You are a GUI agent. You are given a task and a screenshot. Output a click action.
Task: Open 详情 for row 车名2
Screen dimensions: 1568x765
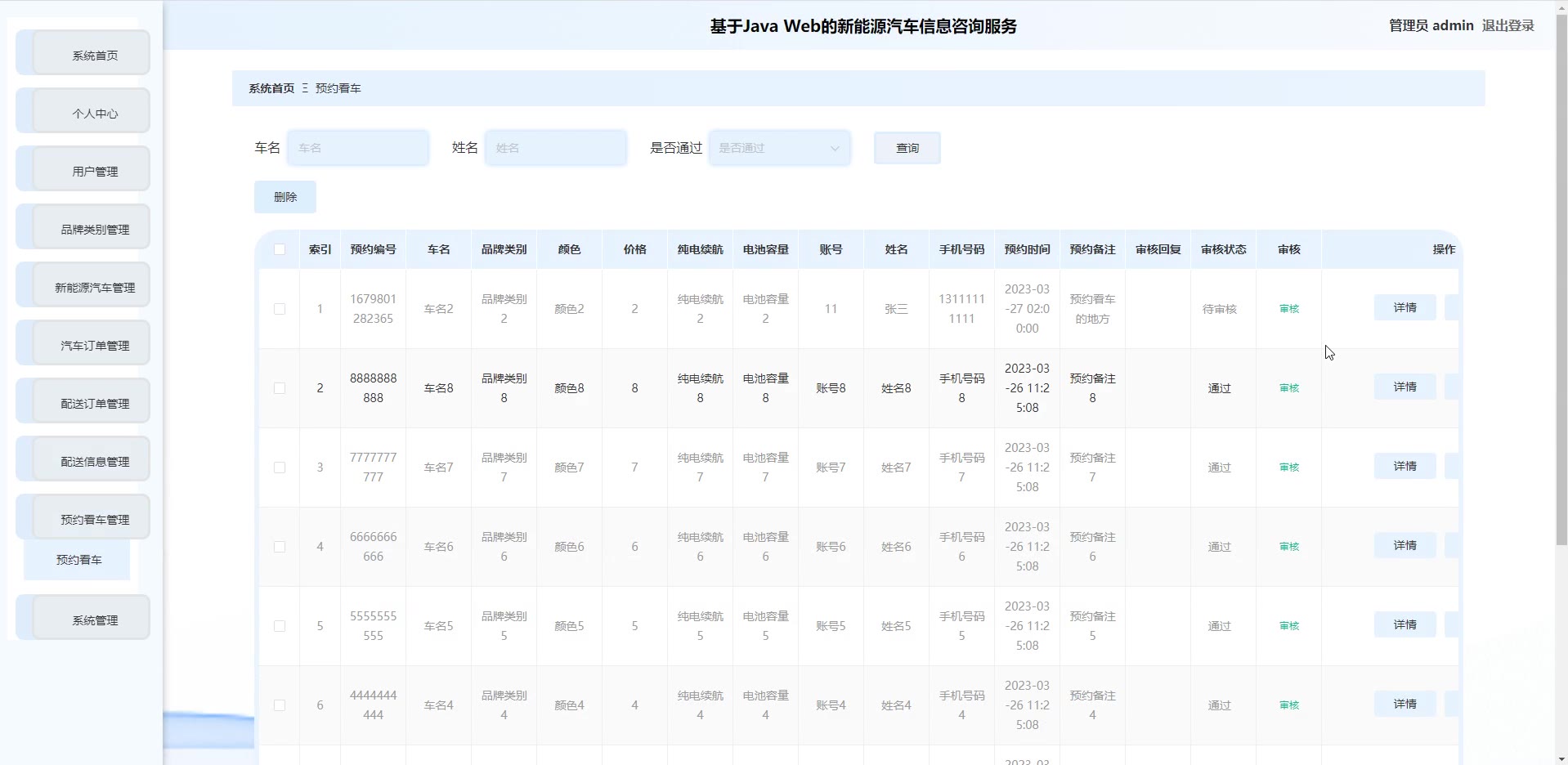point(1404,307)
